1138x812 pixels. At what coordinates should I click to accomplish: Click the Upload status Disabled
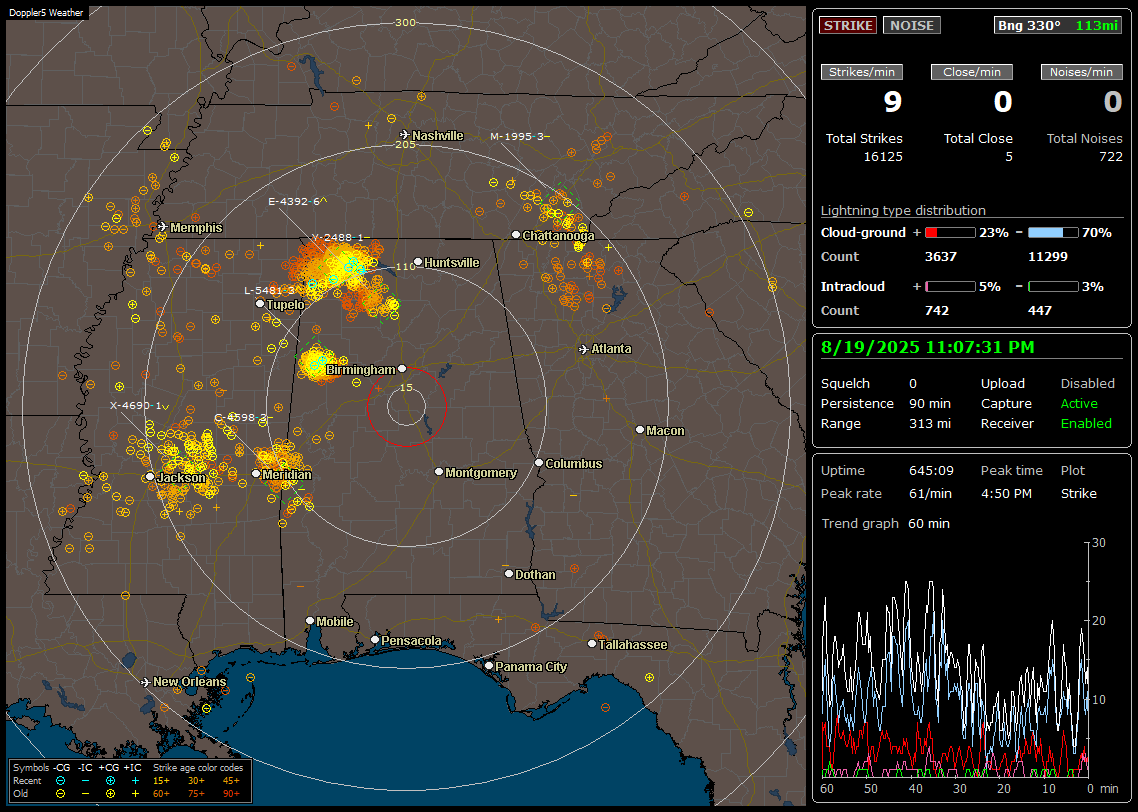click(1087, 384)
